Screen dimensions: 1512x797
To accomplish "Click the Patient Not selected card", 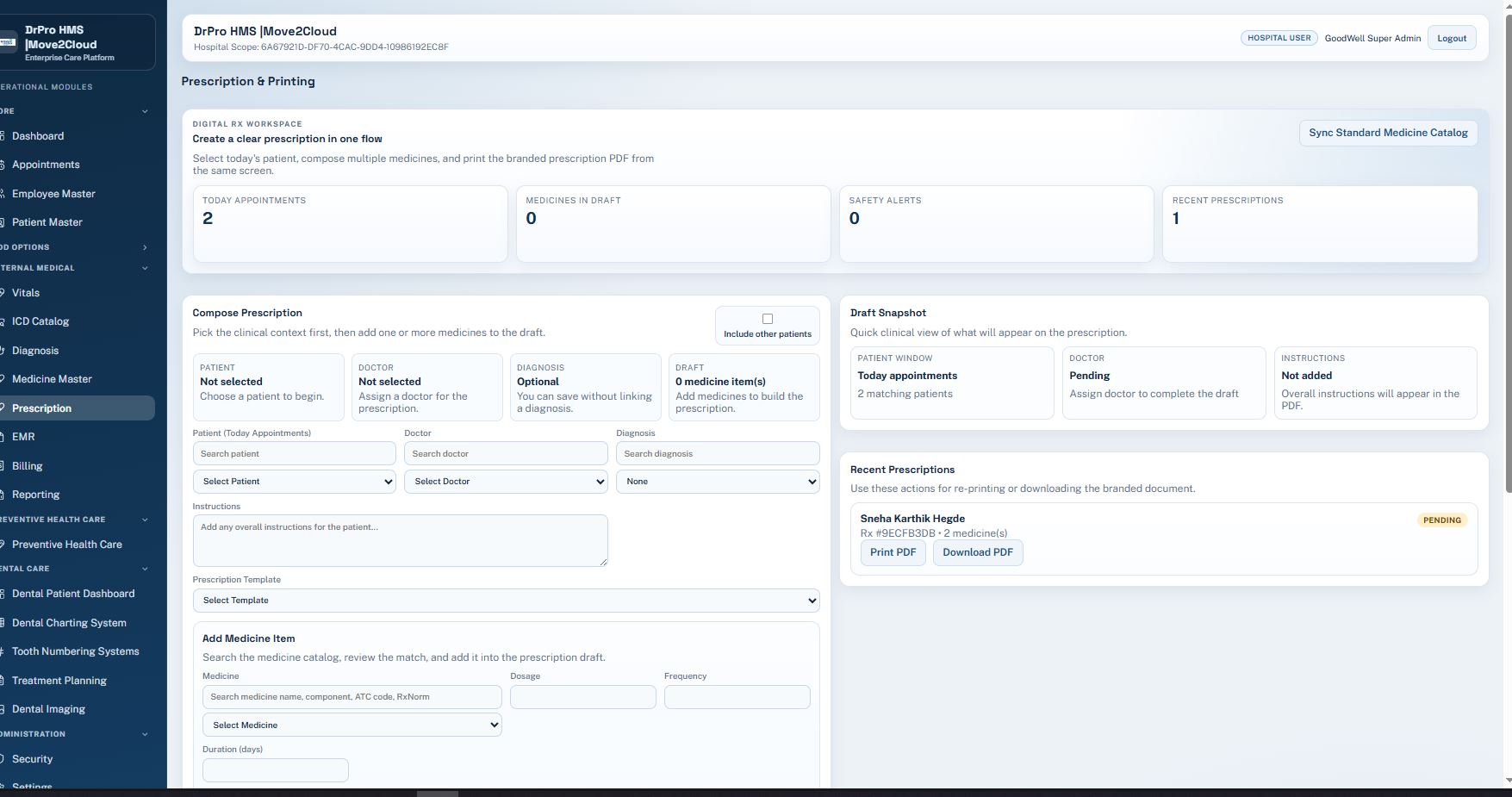I will tap(269, 387).
